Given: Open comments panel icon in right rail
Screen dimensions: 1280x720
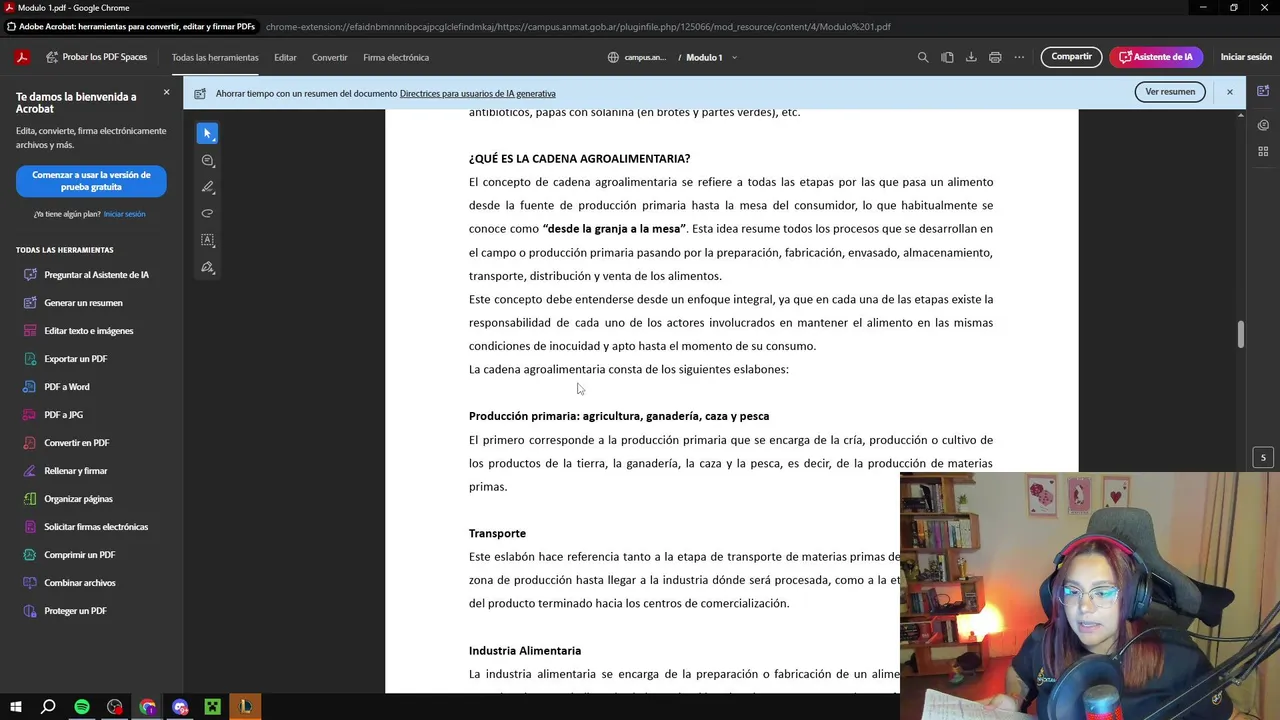Looking at the screenshot, I should pyautogui.click(x=1263, y=125).
